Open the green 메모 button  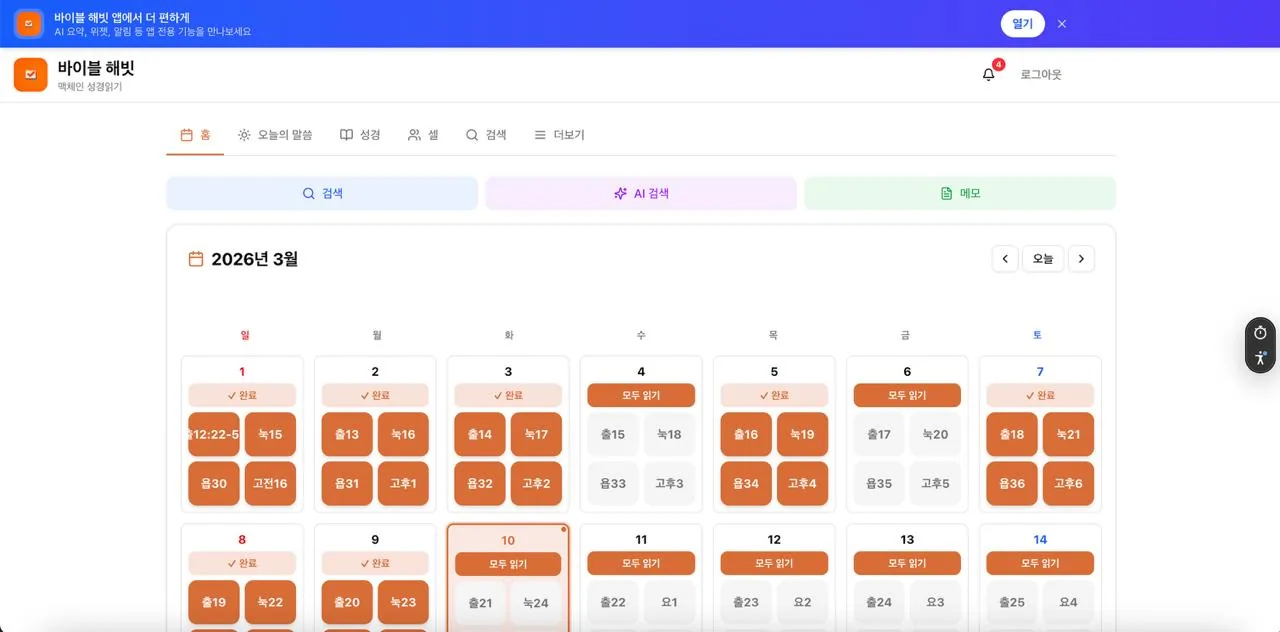coord(960,193)
